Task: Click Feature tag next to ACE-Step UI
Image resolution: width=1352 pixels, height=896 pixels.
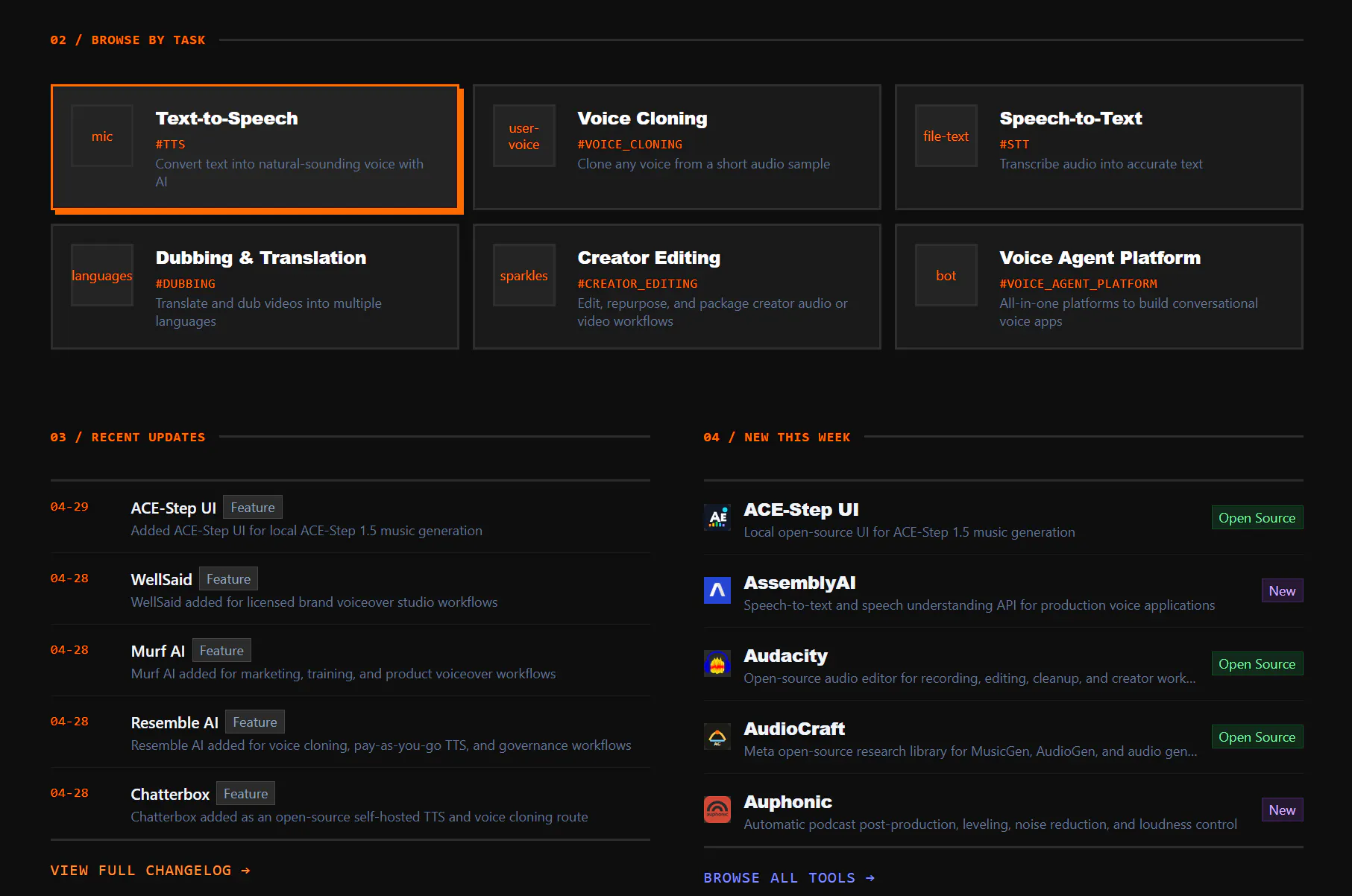Action: tap(253, 508)
